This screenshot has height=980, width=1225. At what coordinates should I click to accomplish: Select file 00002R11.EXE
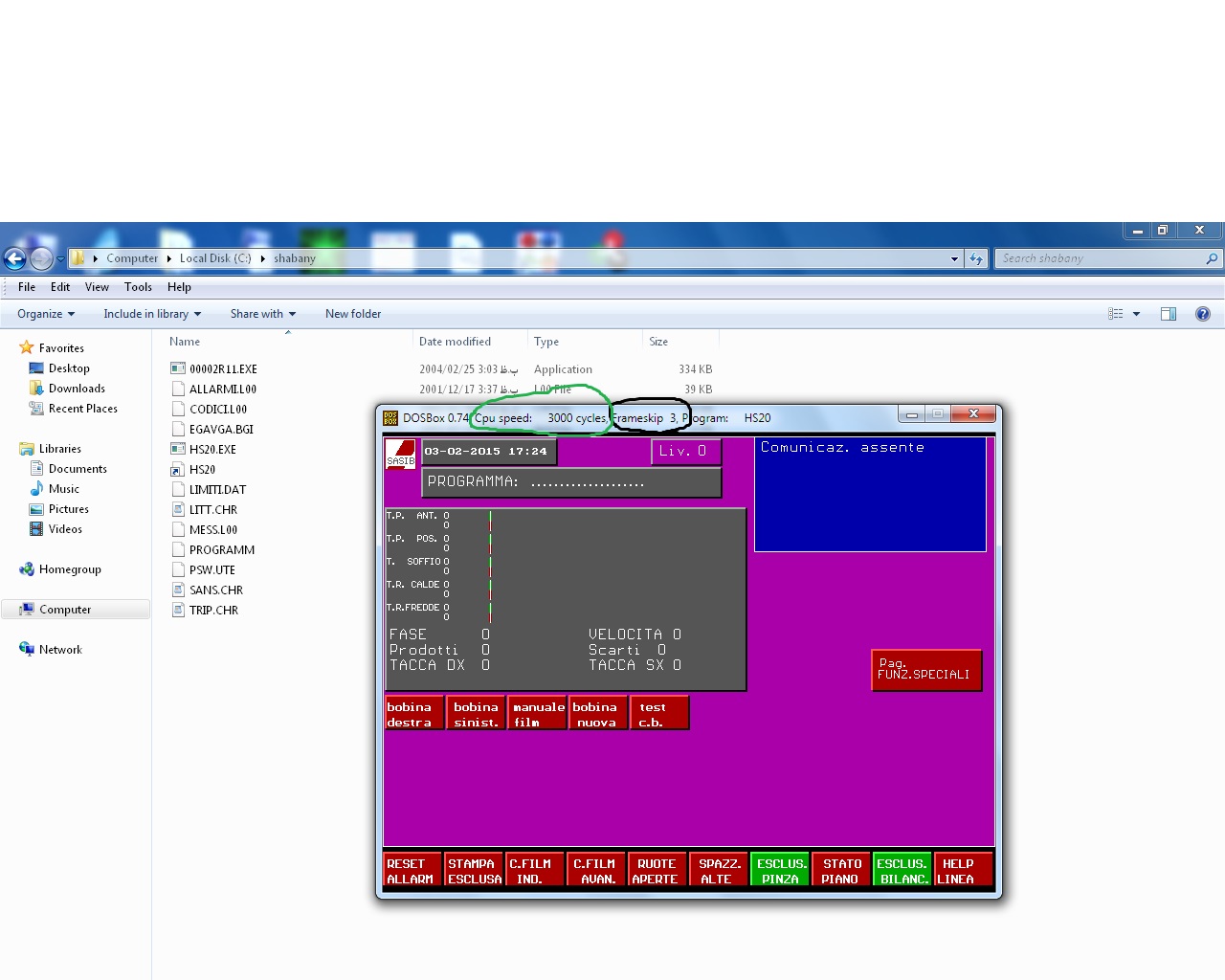pos(223,369)
